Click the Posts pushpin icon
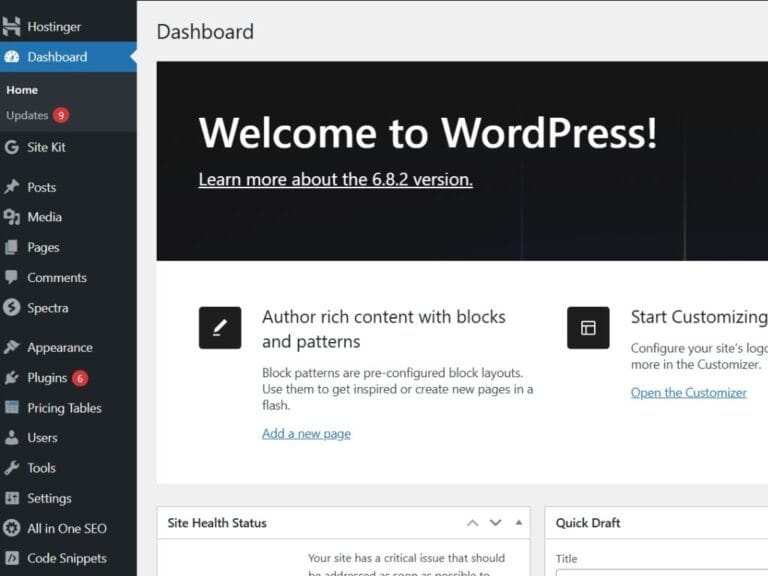 [x=11, y=187]
